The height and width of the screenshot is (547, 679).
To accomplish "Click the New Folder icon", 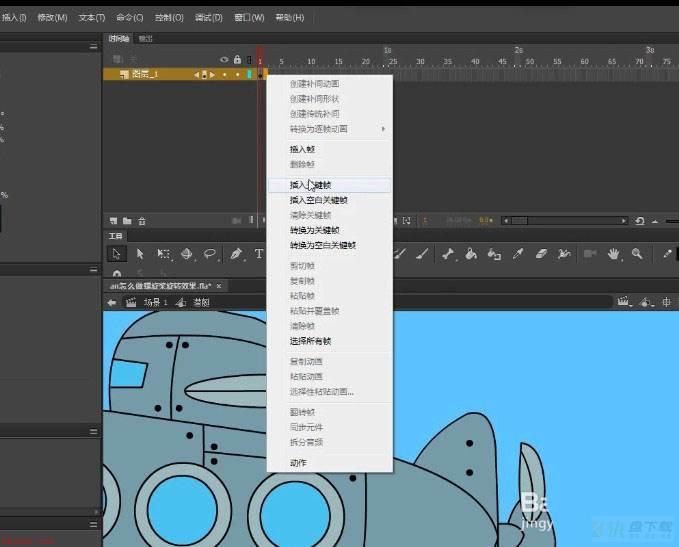I will pyautogui.click(x=127, y=221).
